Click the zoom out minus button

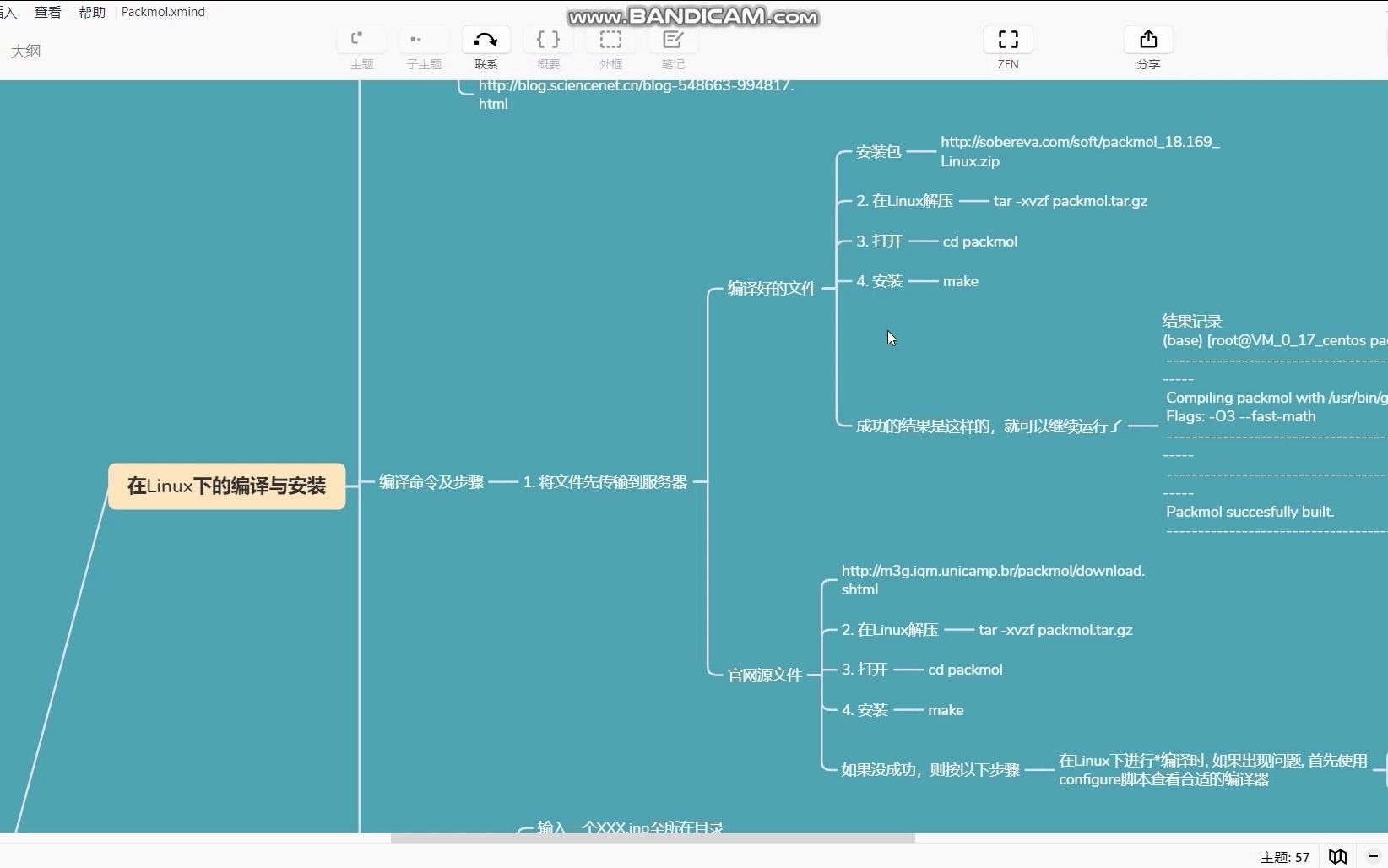1374,856
